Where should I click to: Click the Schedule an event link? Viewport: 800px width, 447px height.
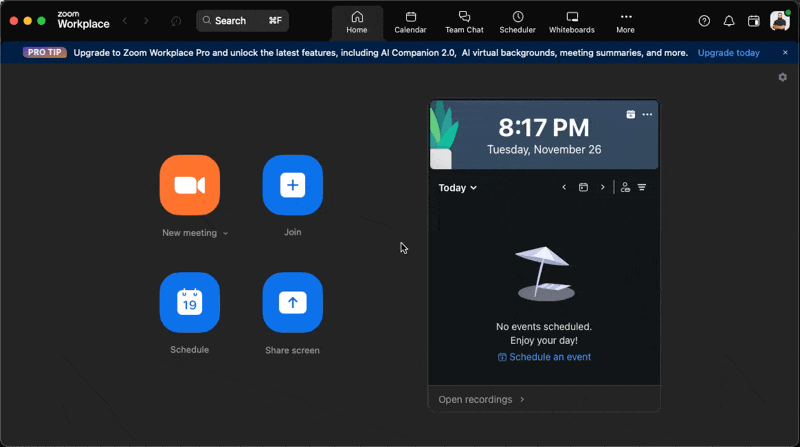coord(544,357)
